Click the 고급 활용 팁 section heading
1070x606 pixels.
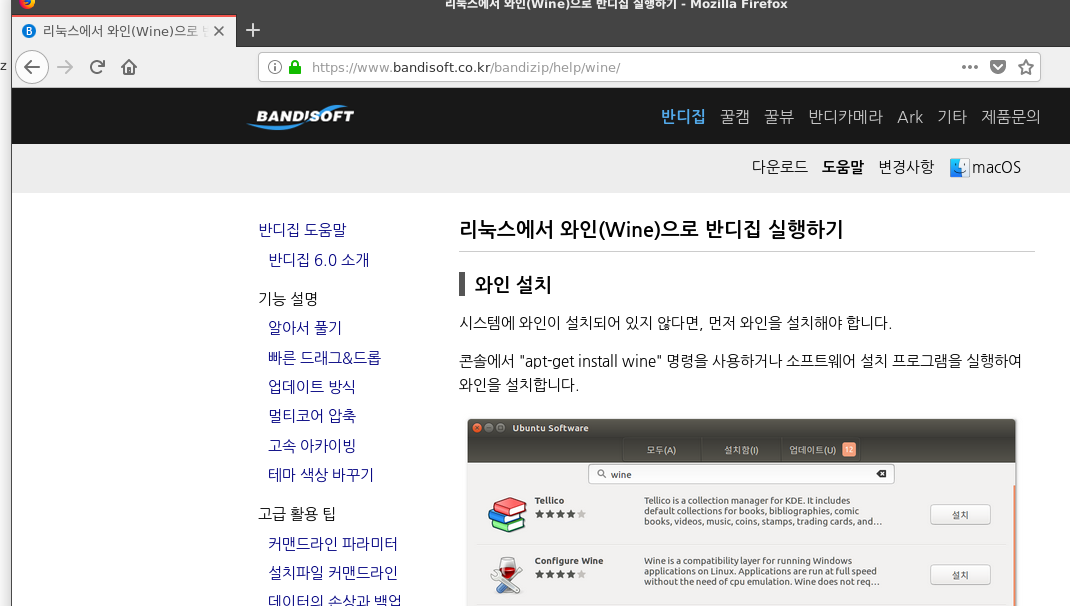pyautogui.click(x=297, y=514)
